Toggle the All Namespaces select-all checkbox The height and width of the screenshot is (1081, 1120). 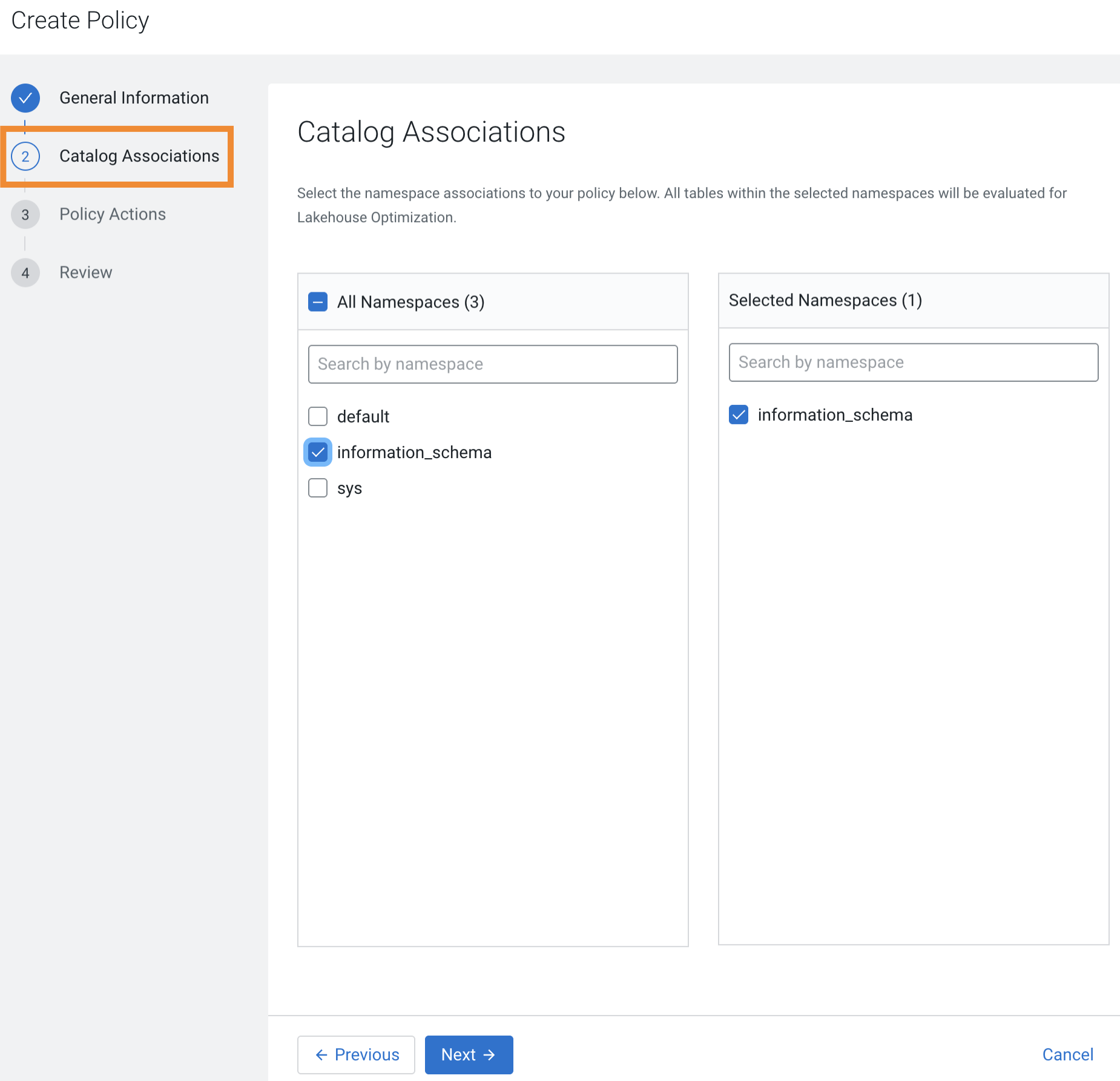[x=317, y=301]
